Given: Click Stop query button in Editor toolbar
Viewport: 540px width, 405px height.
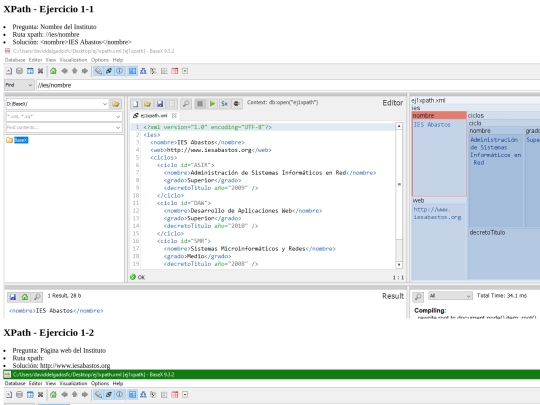Looking at the screenshot, I should pos(200,104).
